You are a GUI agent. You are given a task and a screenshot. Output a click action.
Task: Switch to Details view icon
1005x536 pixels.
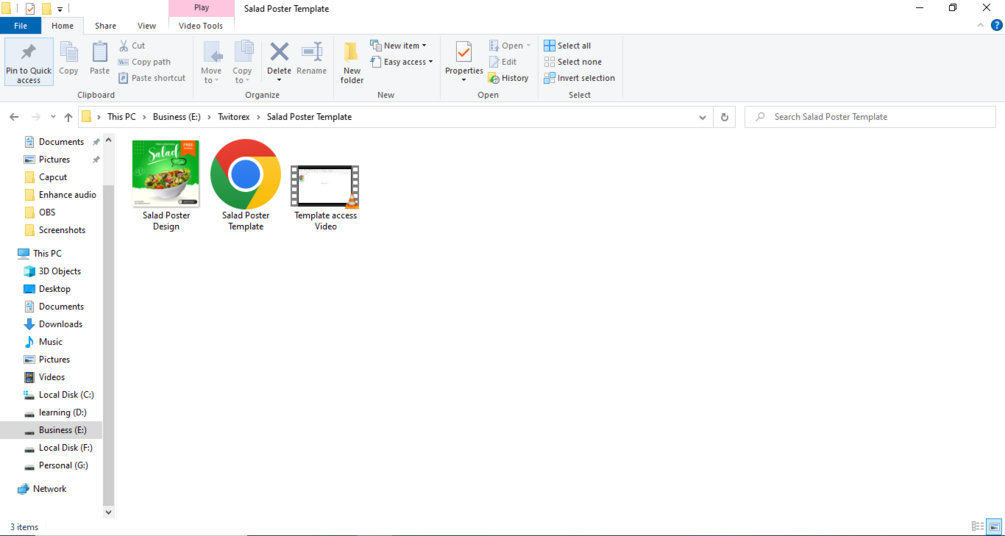977,526
